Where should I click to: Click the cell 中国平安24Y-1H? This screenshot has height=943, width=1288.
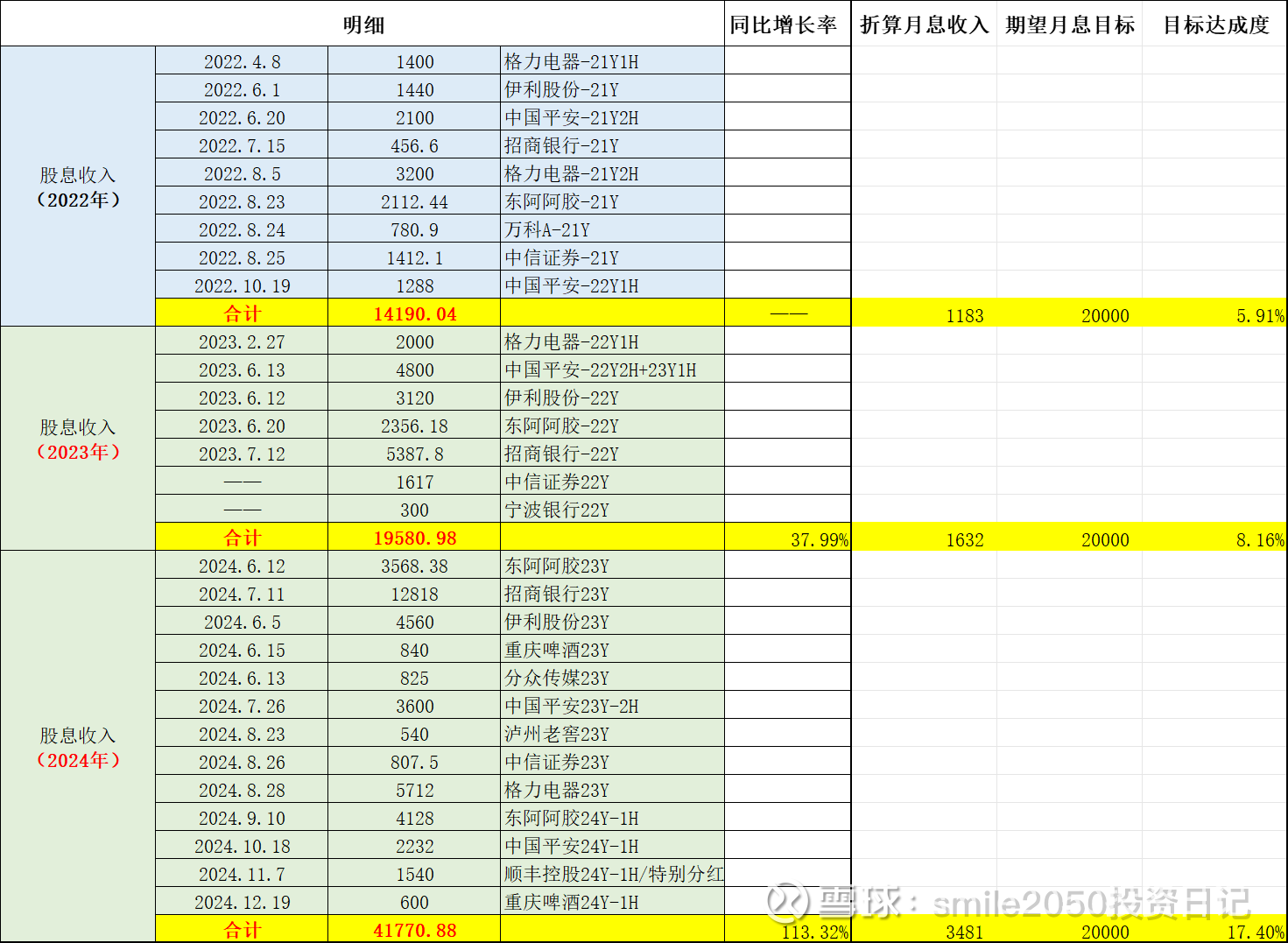612,846
